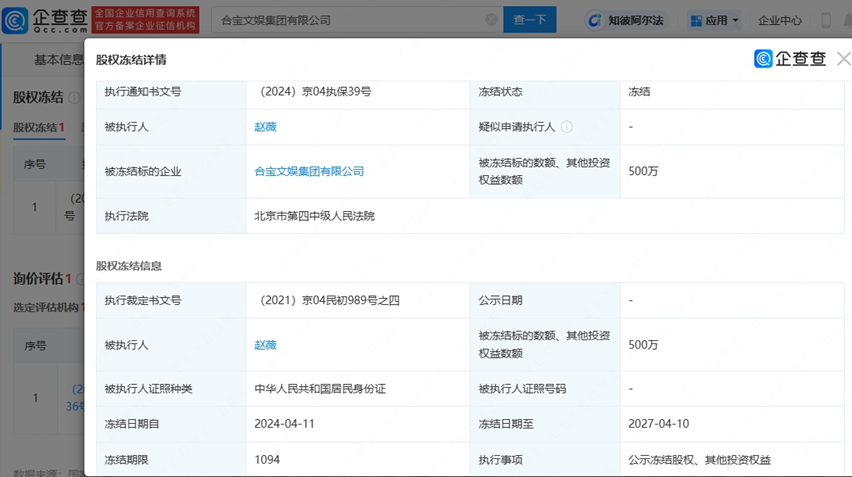Click the info icon beside 股权冻结 heading
Screen dimensions: 852x477
tap(74, 97)
